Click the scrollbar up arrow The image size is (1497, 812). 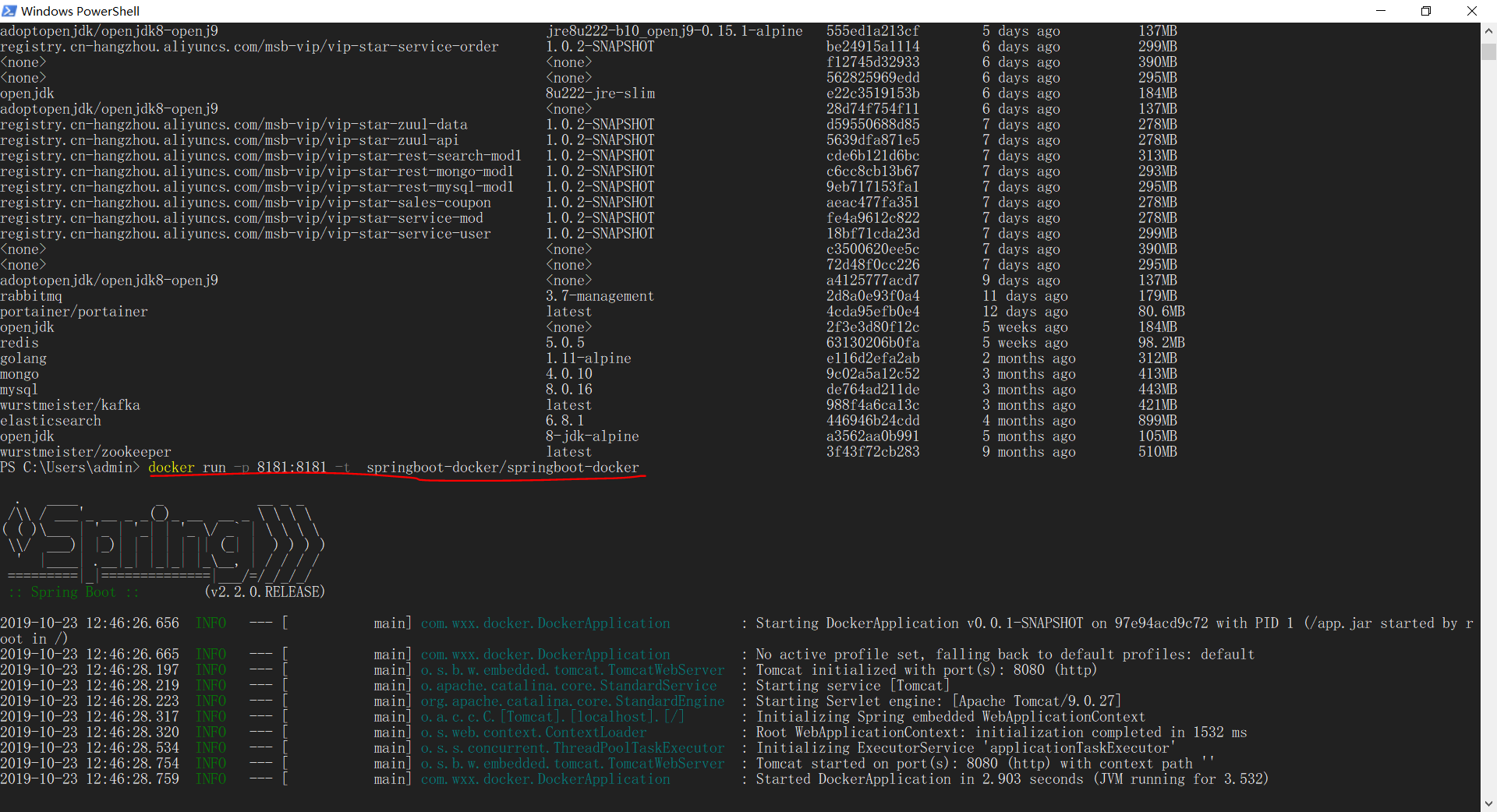1488,30
